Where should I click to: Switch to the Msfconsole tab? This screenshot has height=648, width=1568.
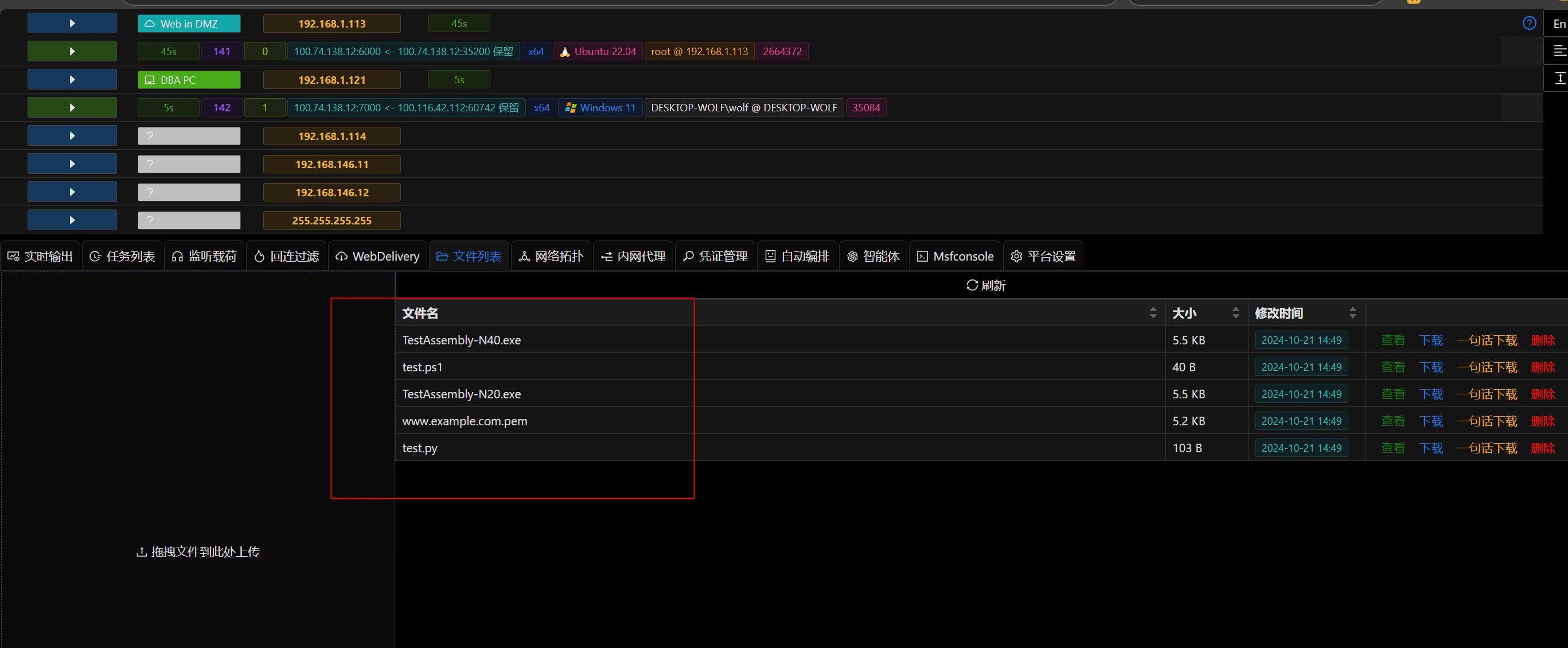pyautogui.click(x=955, y=257)
